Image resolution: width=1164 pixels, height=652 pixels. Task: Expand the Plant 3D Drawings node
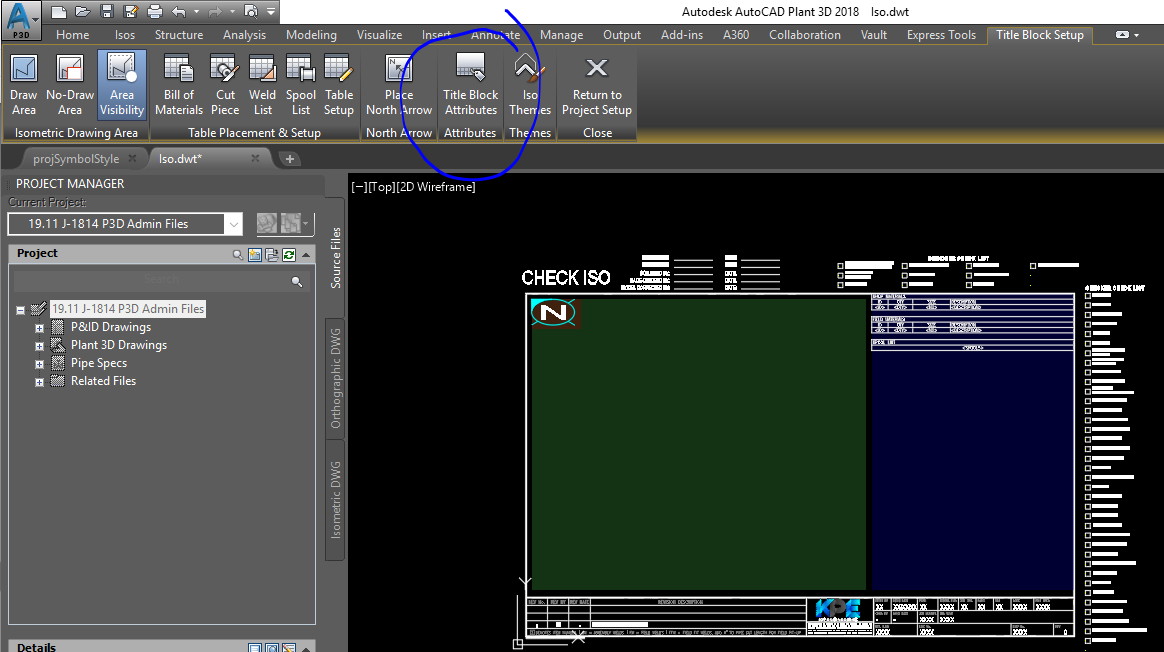coord(39,346)
